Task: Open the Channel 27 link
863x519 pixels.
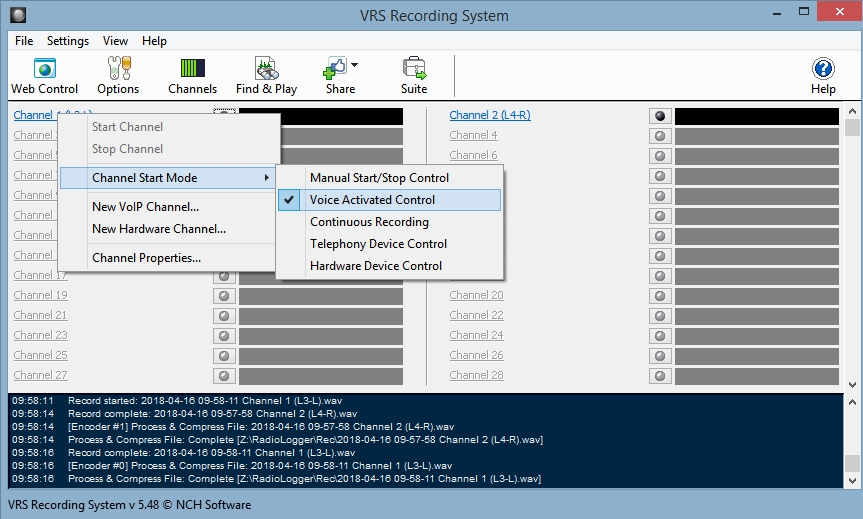Action: [x=40, y=375]
